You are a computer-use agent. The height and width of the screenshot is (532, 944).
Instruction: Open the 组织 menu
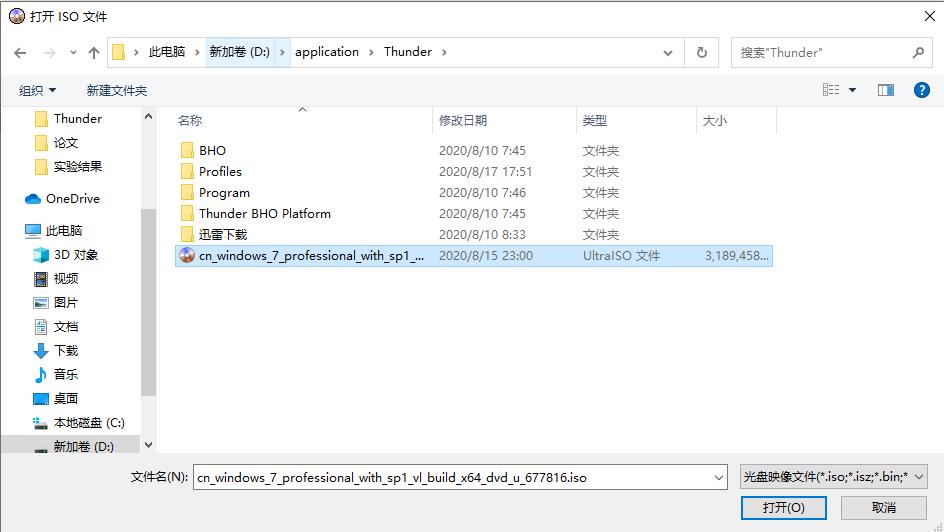pos(37,90)
